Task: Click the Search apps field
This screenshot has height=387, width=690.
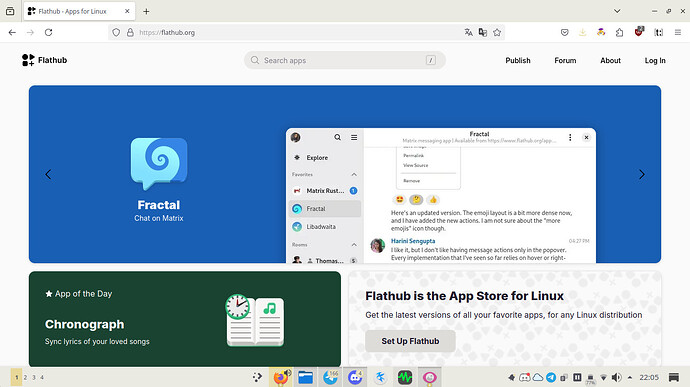Action: (x=345, y=60)
